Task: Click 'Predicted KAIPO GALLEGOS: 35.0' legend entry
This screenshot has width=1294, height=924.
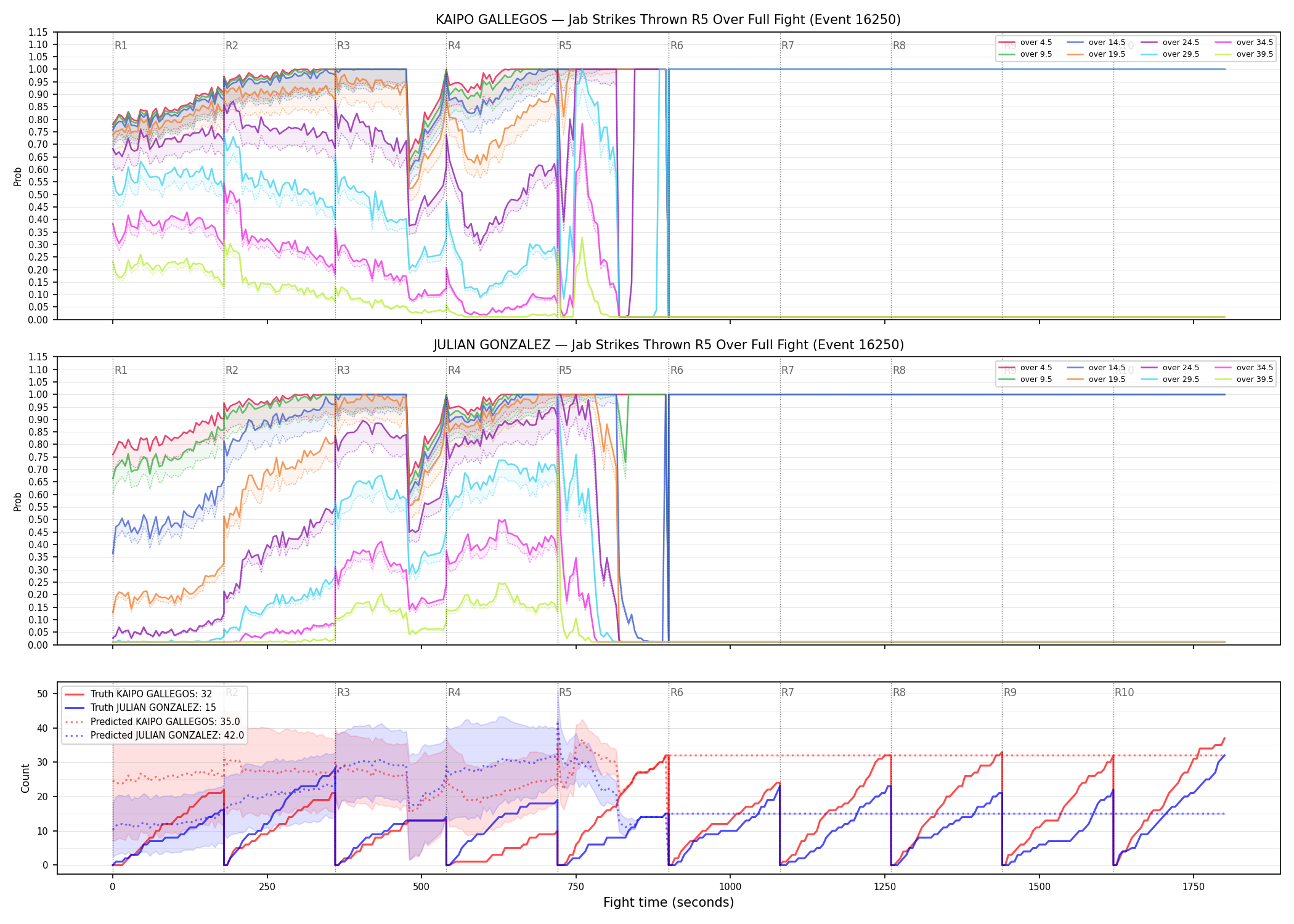Action: [x=152, y=722]
